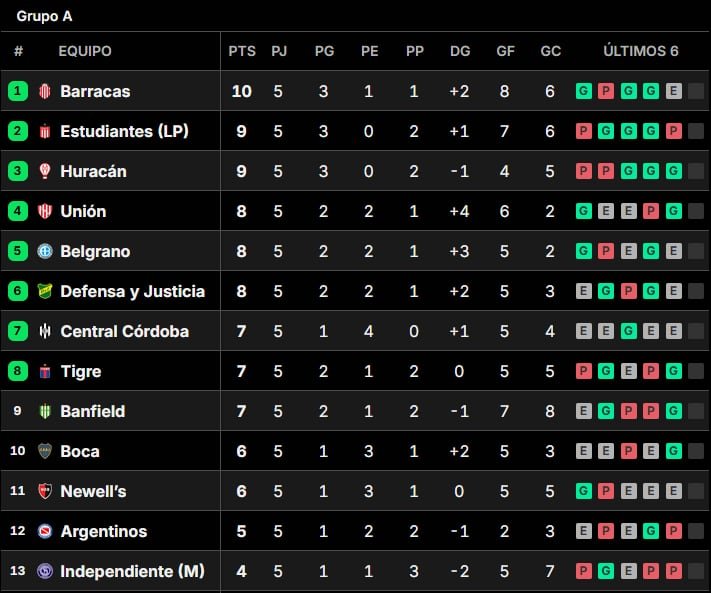This screenshot has height=593, width=711.
Task: Click the Belgrano team crest icon
Action: [x=45, y=251]
